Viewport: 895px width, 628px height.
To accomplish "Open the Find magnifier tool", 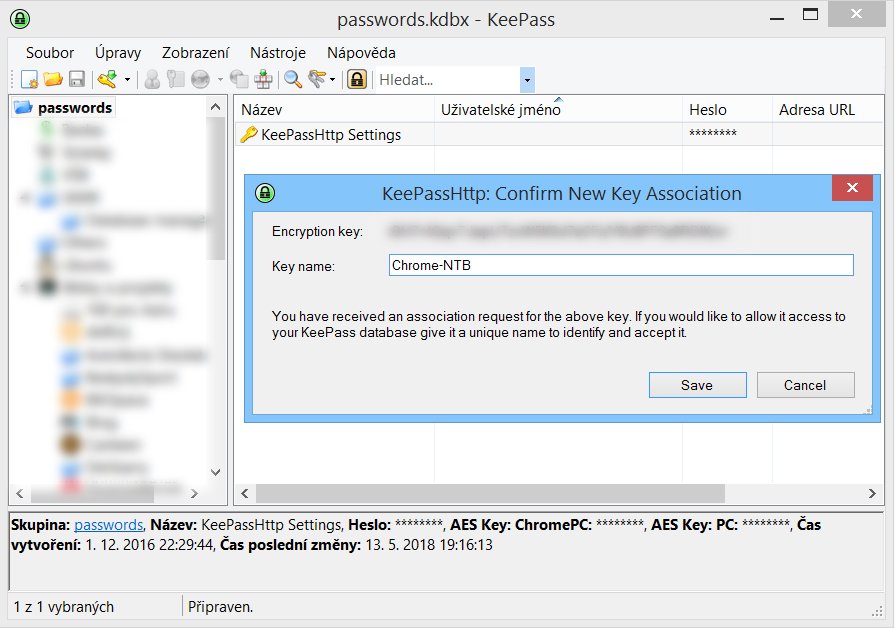I will tap(293, 79).
